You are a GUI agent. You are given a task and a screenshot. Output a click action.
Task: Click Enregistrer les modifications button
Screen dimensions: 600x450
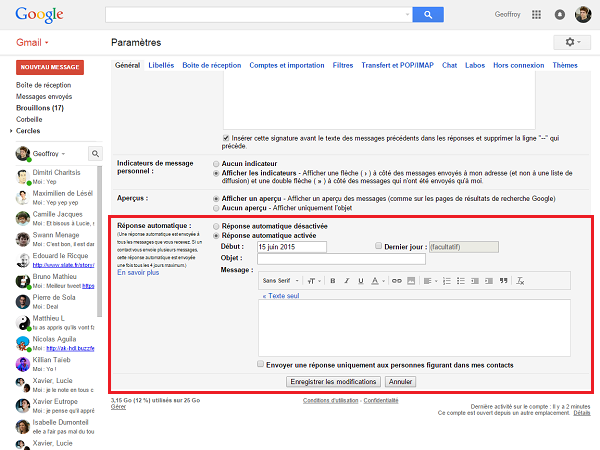tap(333, 382)
